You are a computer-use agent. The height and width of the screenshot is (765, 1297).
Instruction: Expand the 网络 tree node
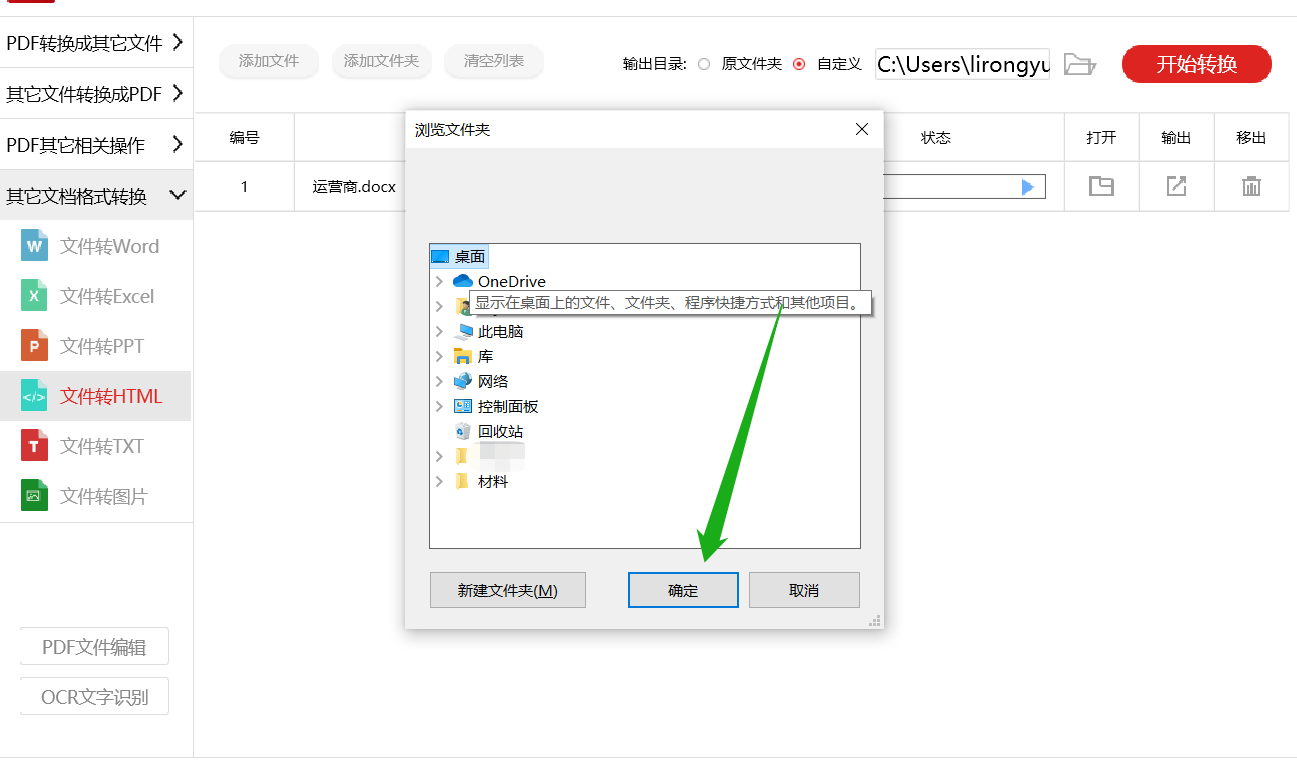click(x=440, y=380)
